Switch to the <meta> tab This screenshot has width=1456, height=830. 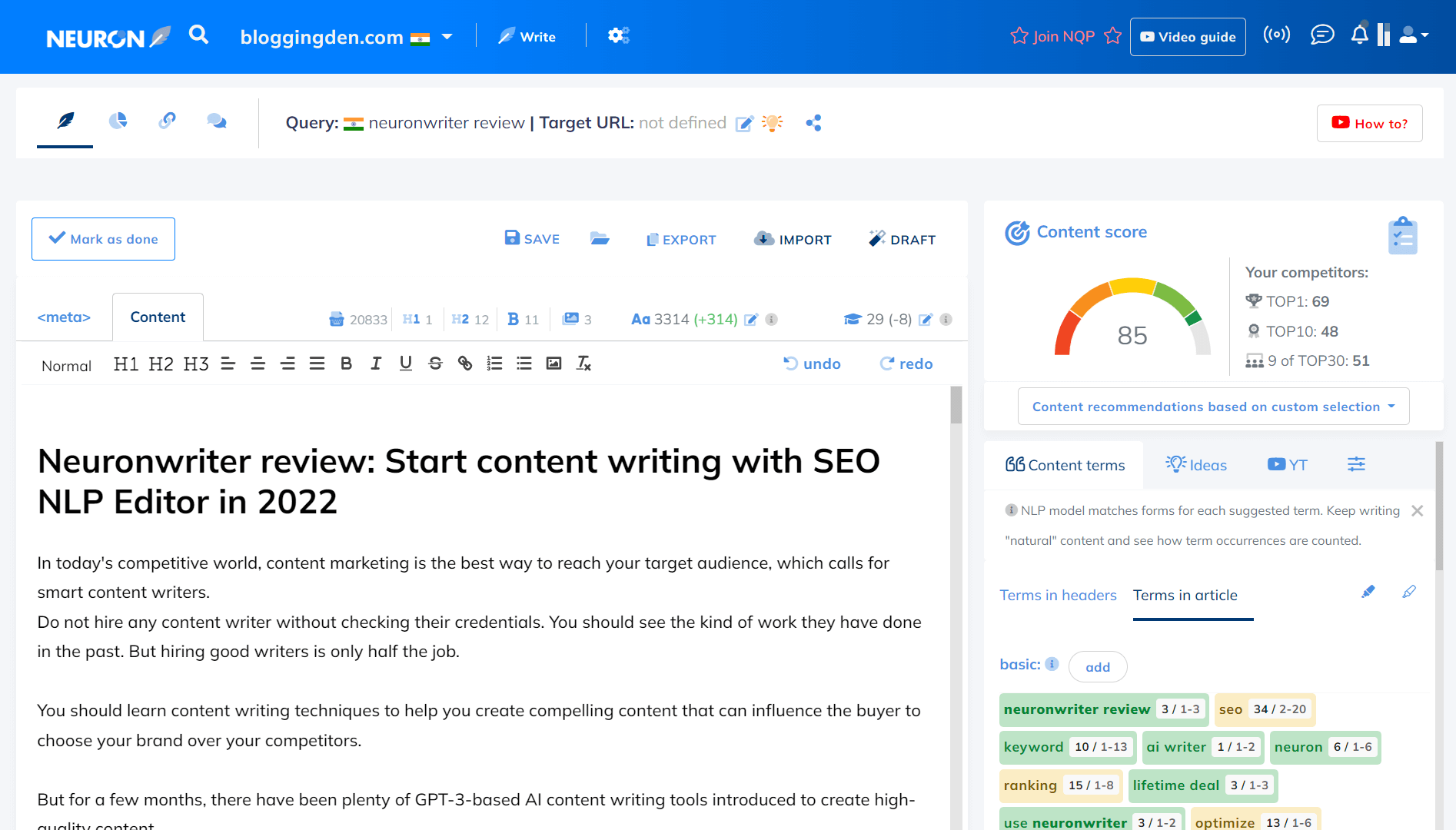pos(64,317)
